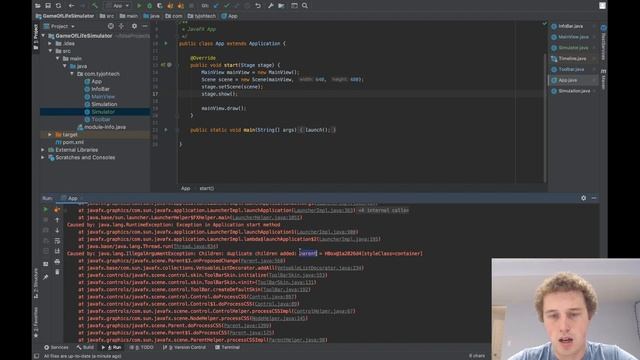The height and width of the screenshot is (360, 640).
Task: Select pom.xml in project tree
Action: tap(70, 142)
